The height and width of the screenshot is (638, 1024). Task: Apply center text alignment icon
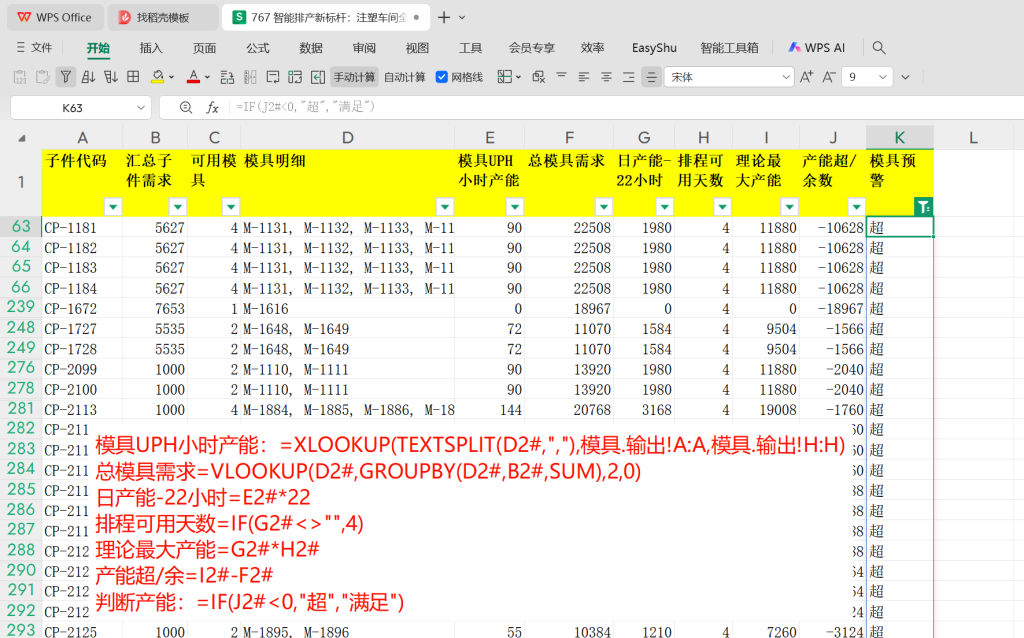click(606, 77)
